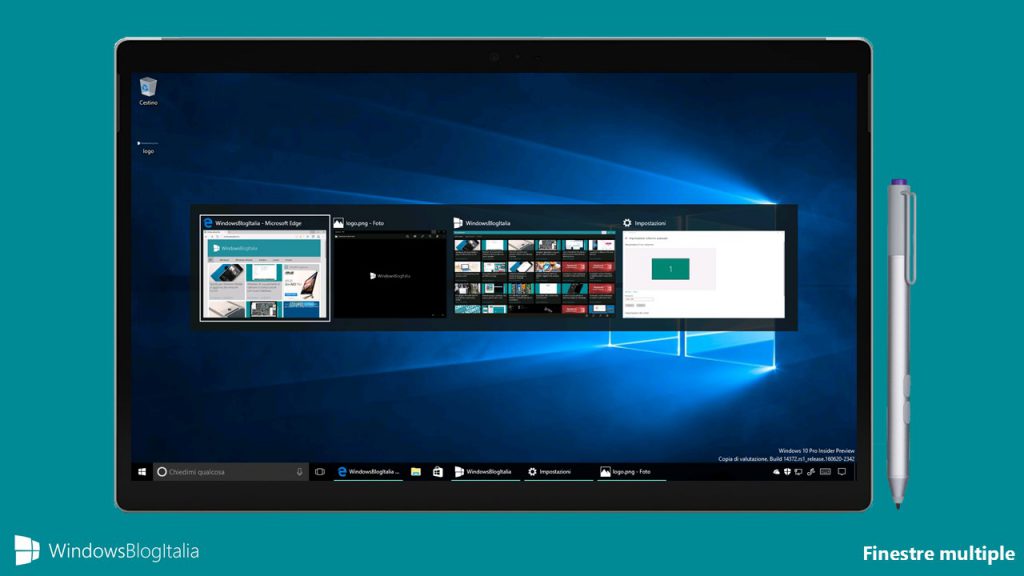The image size is (1024, 576).
Task: Open the Start menu
Action: (142, 472)
